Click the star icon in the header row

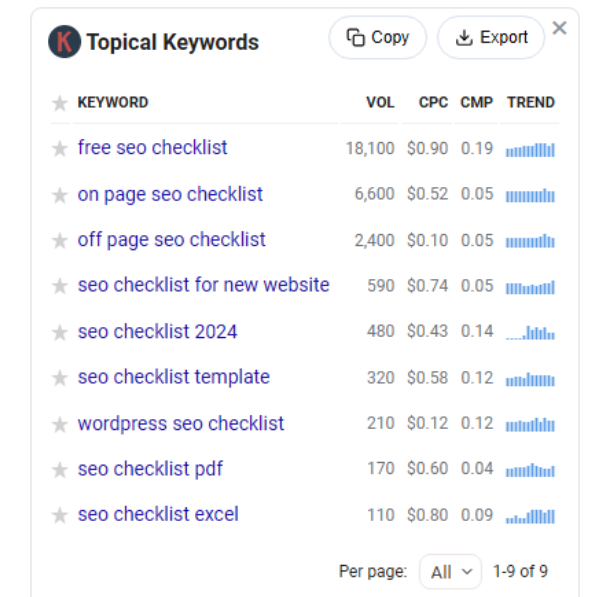point(60,103)
